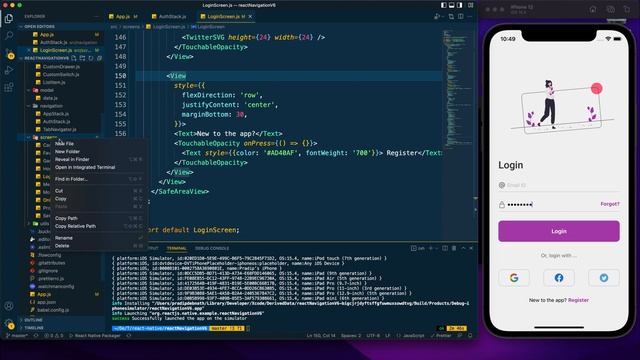The width and height of the screenshot is (640, 360).
Task: Toggle bottom panel layout icon
Action: [x=452, y=5]
